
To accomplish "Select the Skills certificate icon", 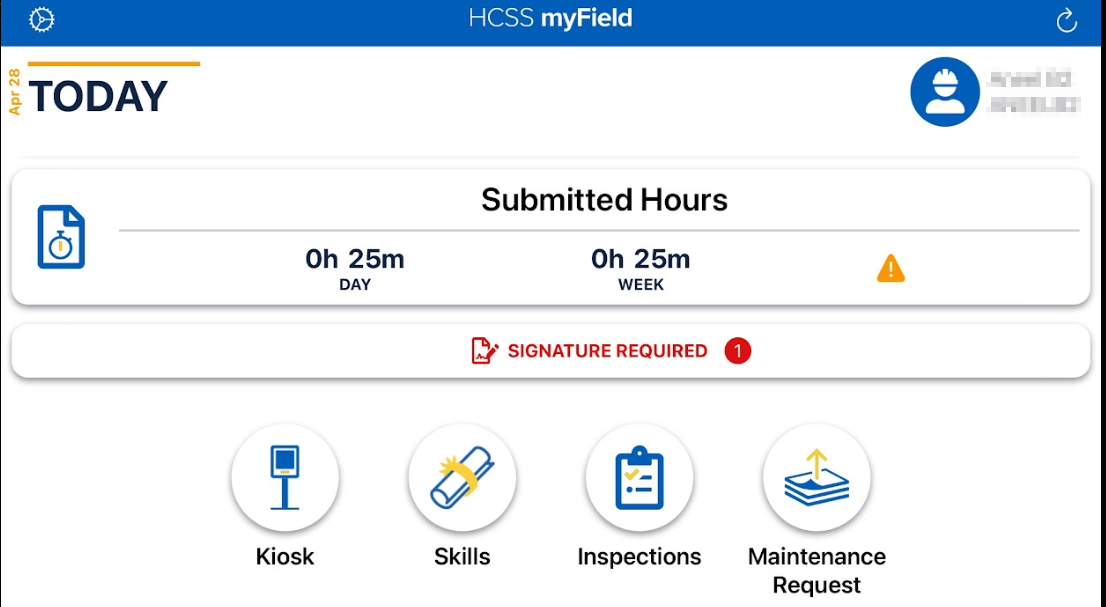I will tap(462, 478).
